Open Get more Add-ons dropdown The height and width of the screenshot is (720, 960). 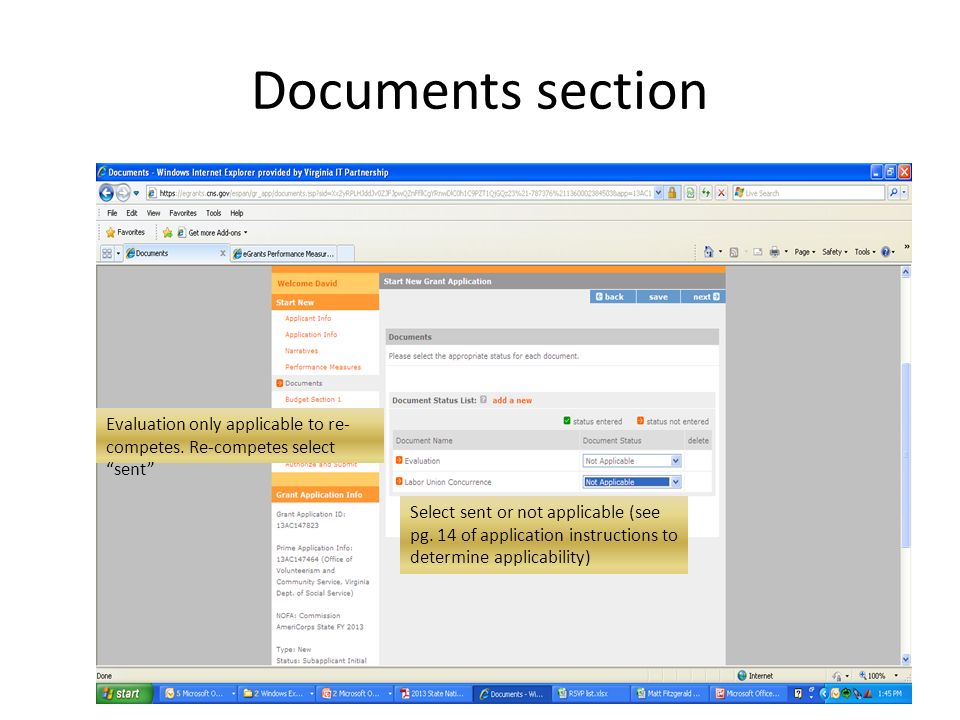click(212, 233)
